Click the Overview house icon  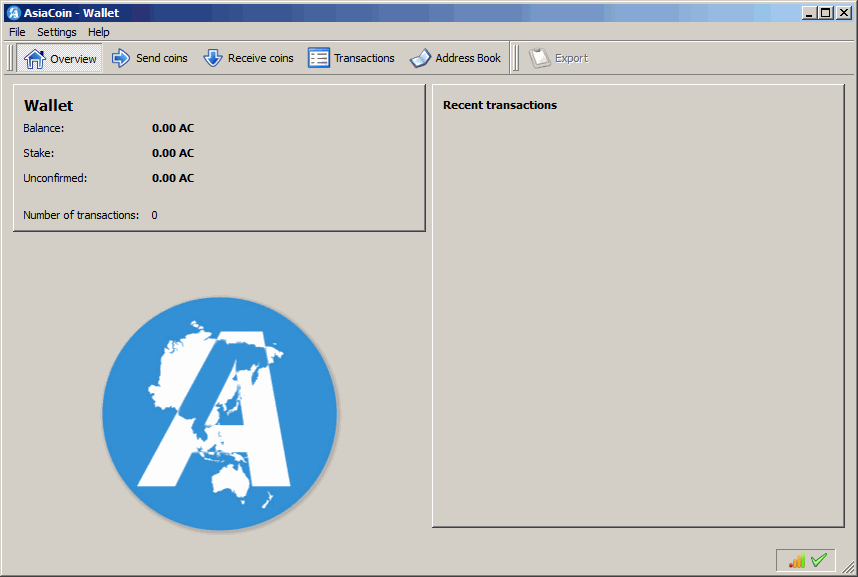point(34,59)
